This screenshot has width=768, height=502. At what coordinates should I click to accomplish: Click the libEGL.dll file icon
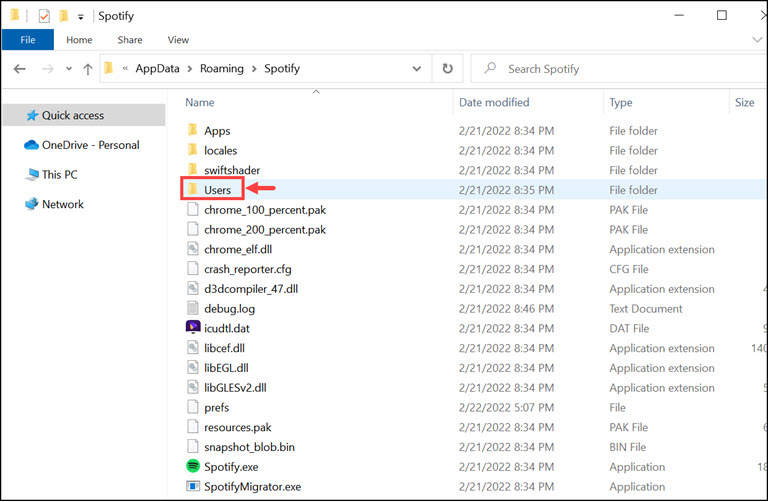tap(192, 367)
